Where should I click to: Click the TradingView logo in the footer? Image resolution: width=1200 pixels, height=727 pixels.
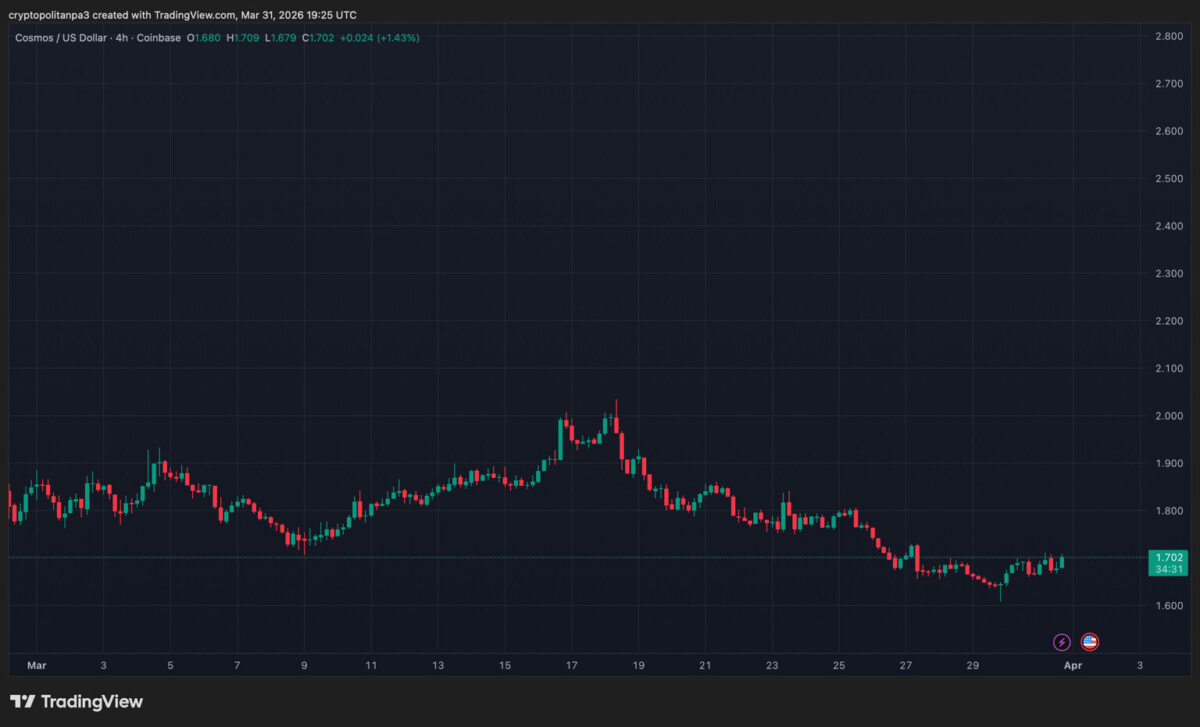pyautogui.click(x=76, y=702)
